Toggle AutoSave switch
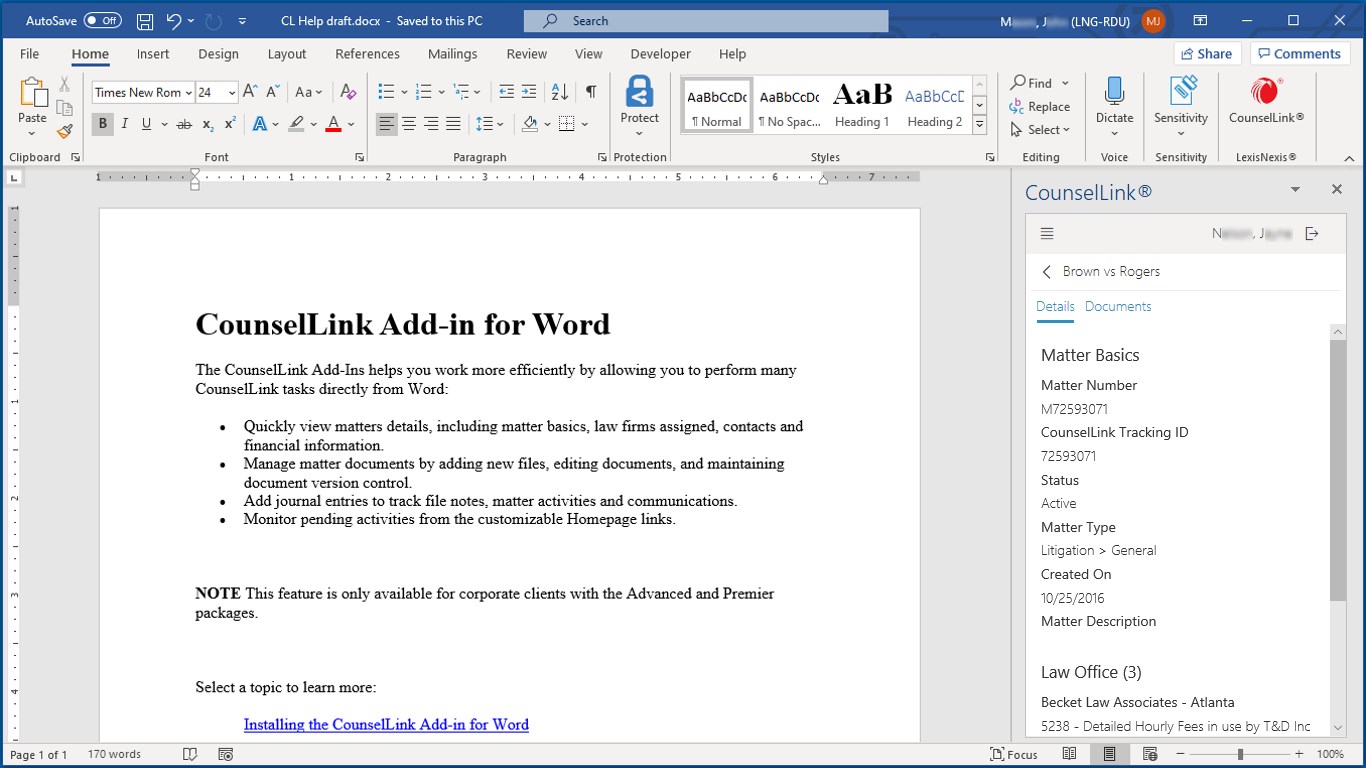The height and width of the screenshot is (768, 1366). click(103, 21)
